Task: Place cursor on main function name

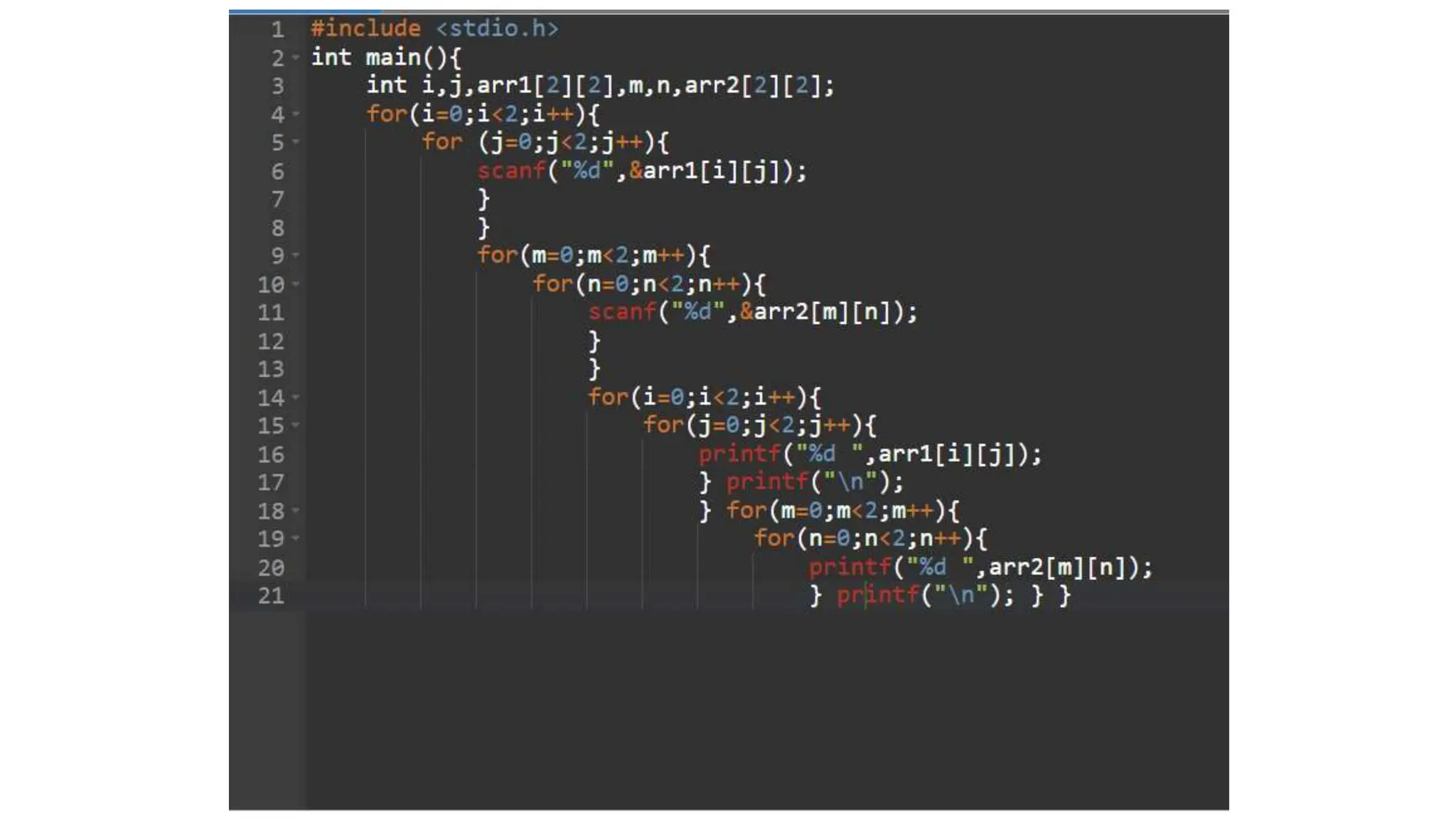Action: pyautogui.click(x=393, y=57)
